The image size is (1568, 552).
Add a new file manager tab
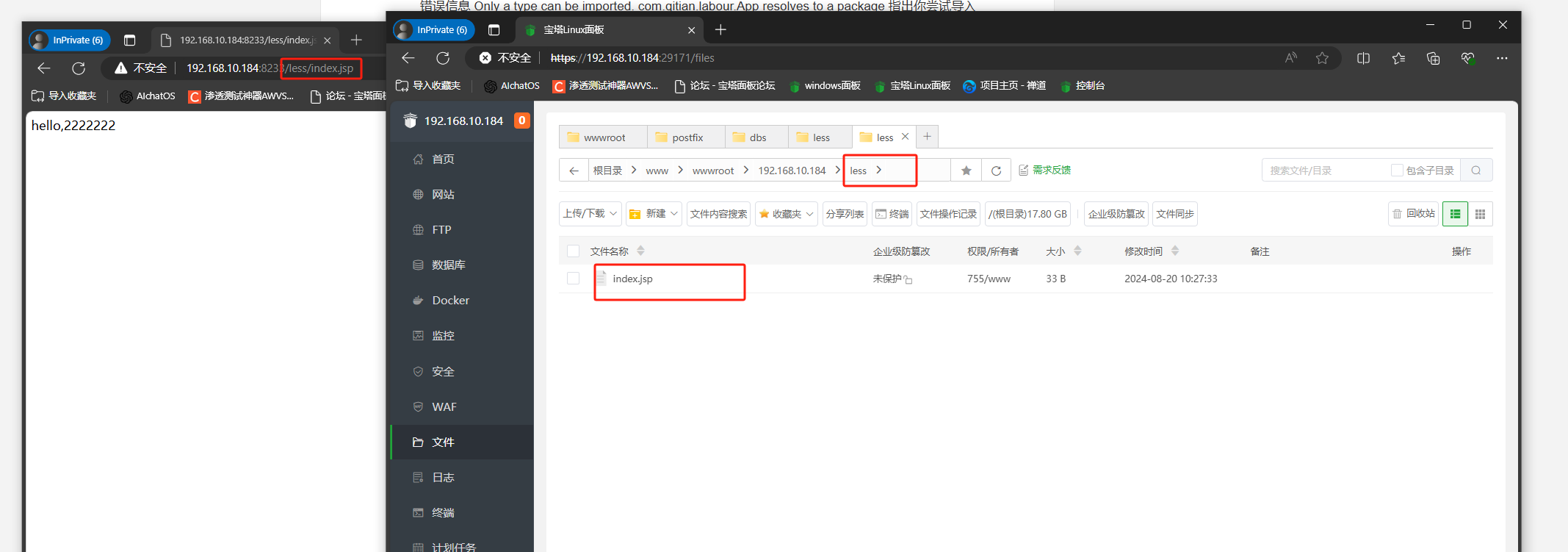click(x=927, y=137)
